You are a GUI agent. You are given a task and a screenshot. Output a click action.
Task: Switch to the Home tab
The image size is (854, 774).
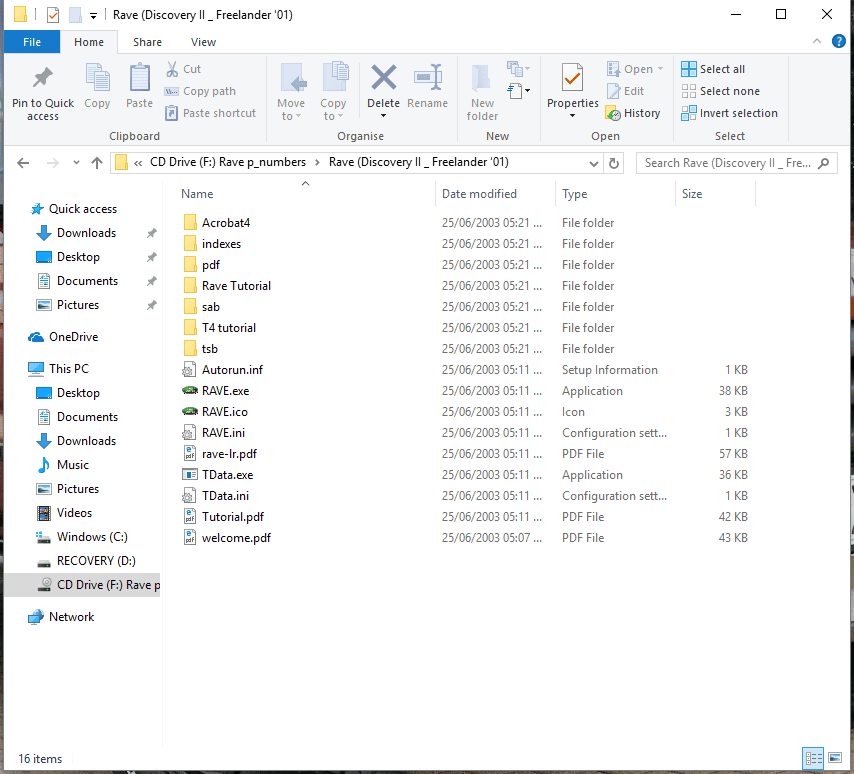pos(89,42)
